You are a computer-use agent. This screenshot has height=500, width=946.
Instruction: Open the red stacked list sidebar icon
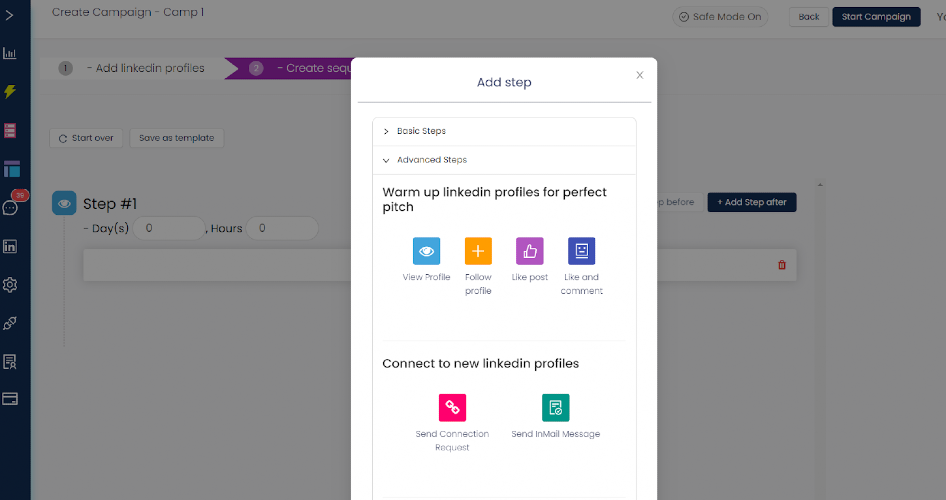point(10,130)
